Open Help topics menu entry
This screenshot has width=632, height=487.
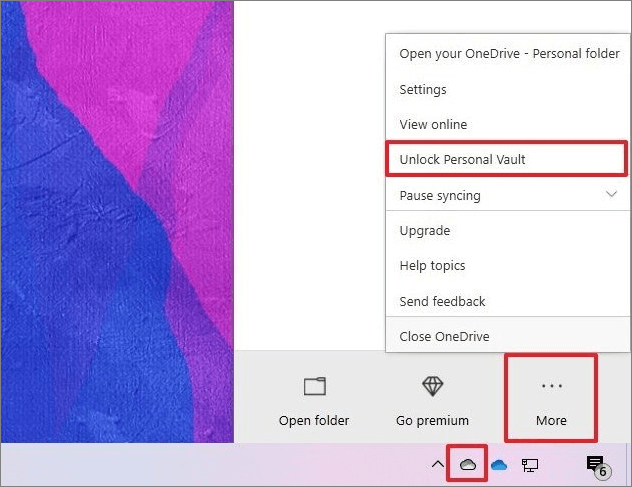coord(509,266)
